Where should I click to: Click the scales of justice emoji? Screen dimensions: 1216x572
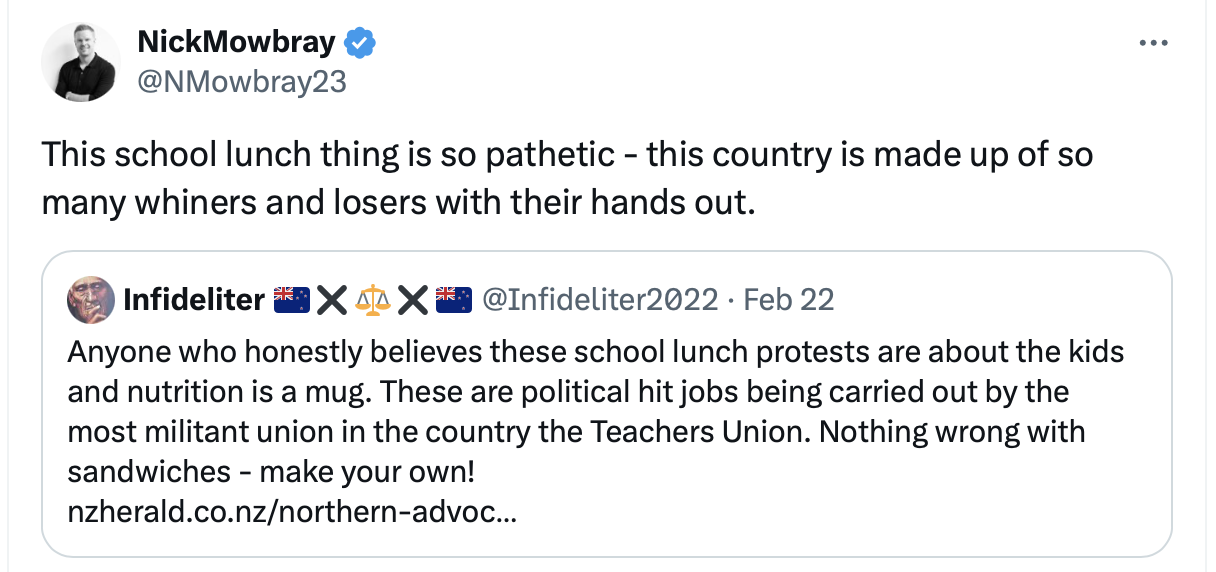tap(373, 299)
